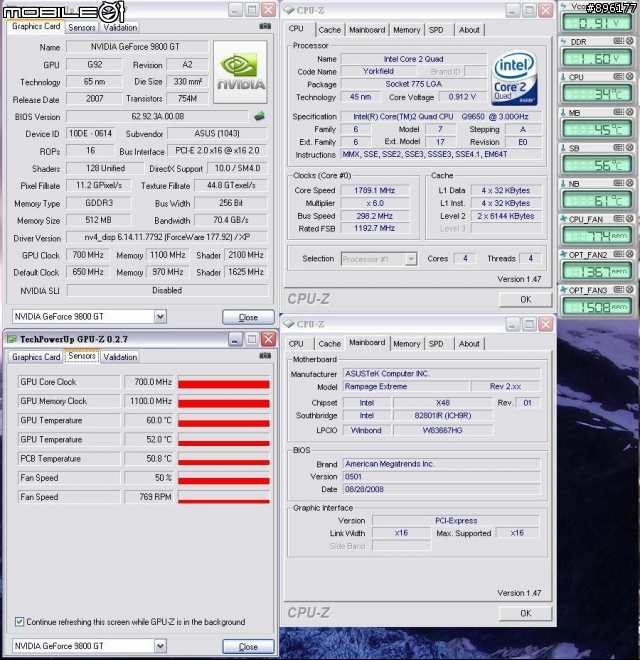
Task: Close the NB temperature sensor panel
Action: 629,183
